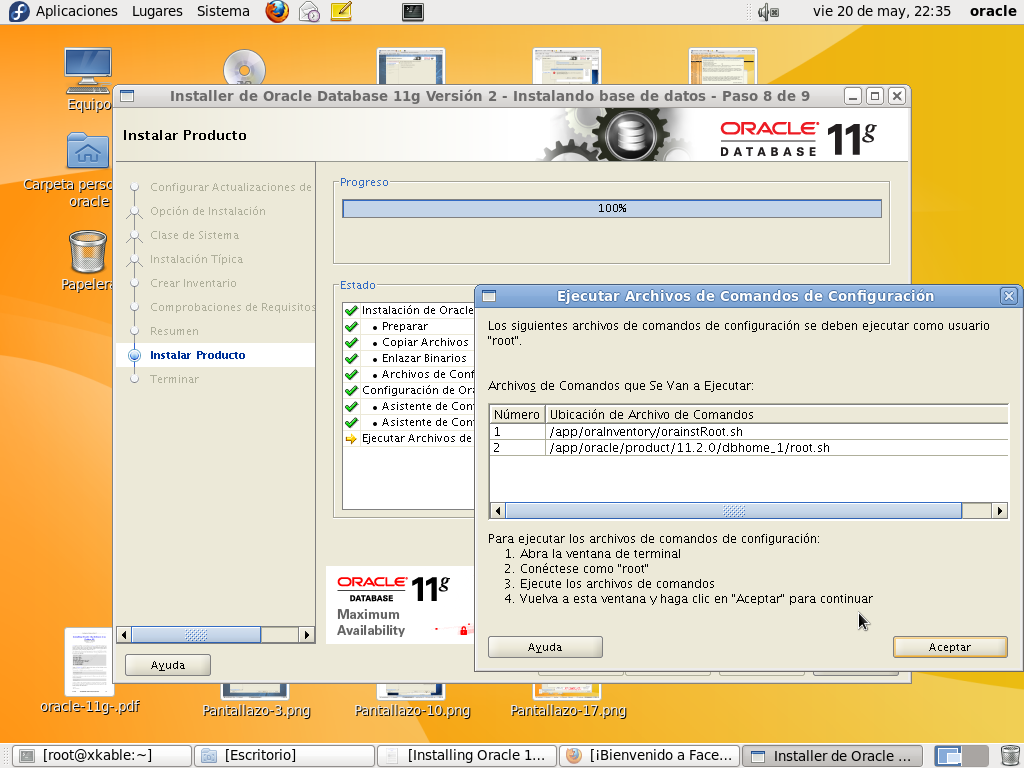Click the script table right scroll arrow
Viewport: 1024px width, 768px height.
point(1000,511)
